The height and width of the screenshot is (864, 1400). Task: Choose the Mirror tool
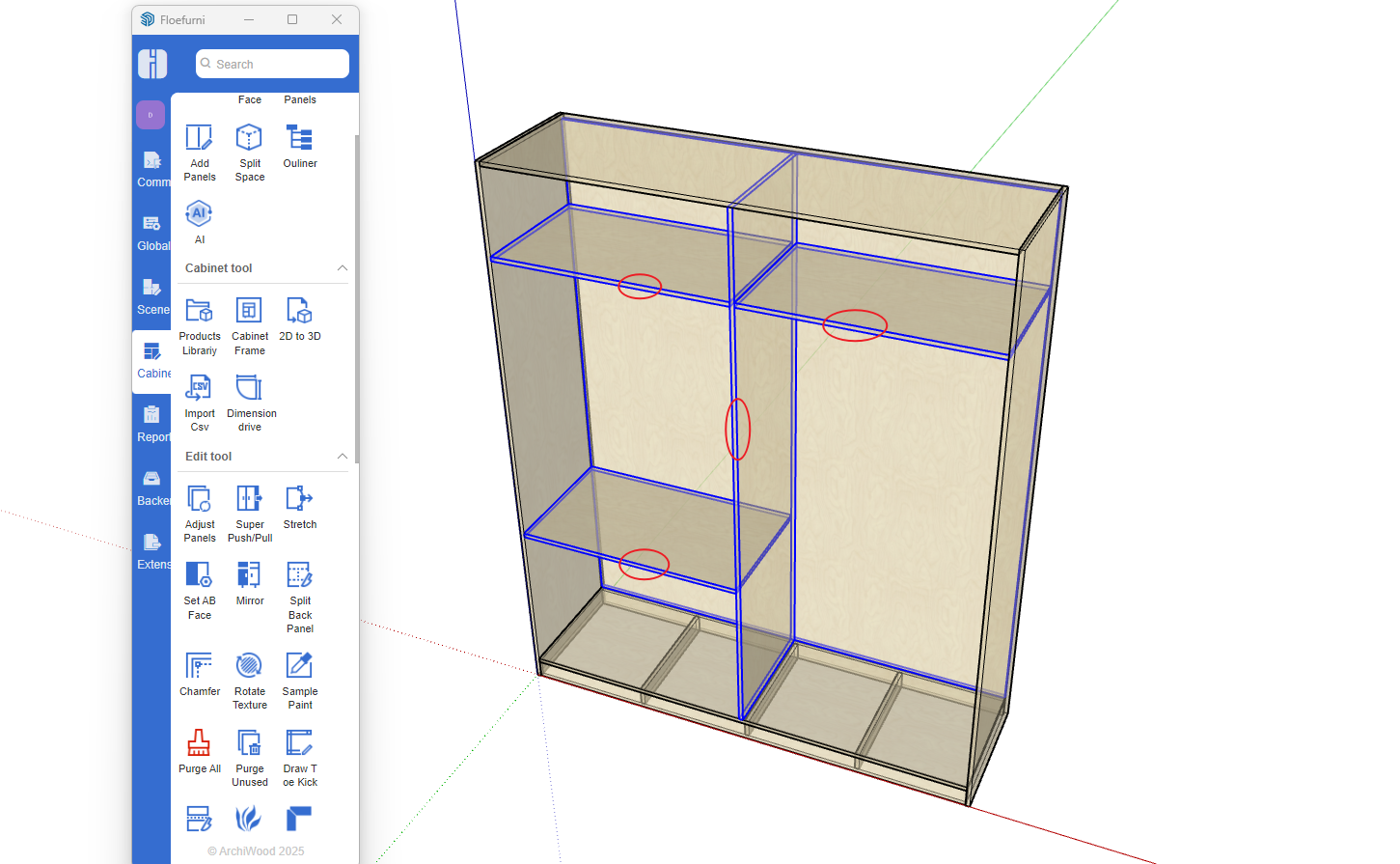[249, 584]
